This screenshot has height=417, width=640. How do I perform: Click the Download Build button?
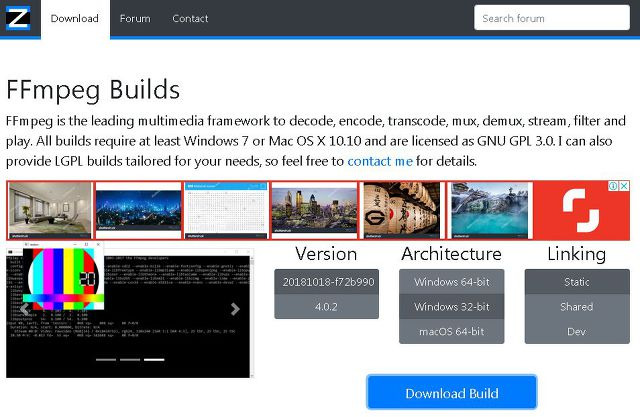point(451,393)
